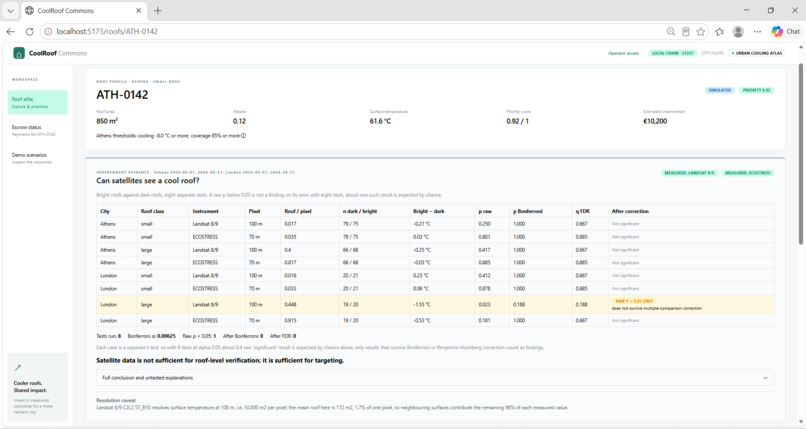Reload the page with the refresh icon
This screenshot has width=806, height=429.
[29, 31]
